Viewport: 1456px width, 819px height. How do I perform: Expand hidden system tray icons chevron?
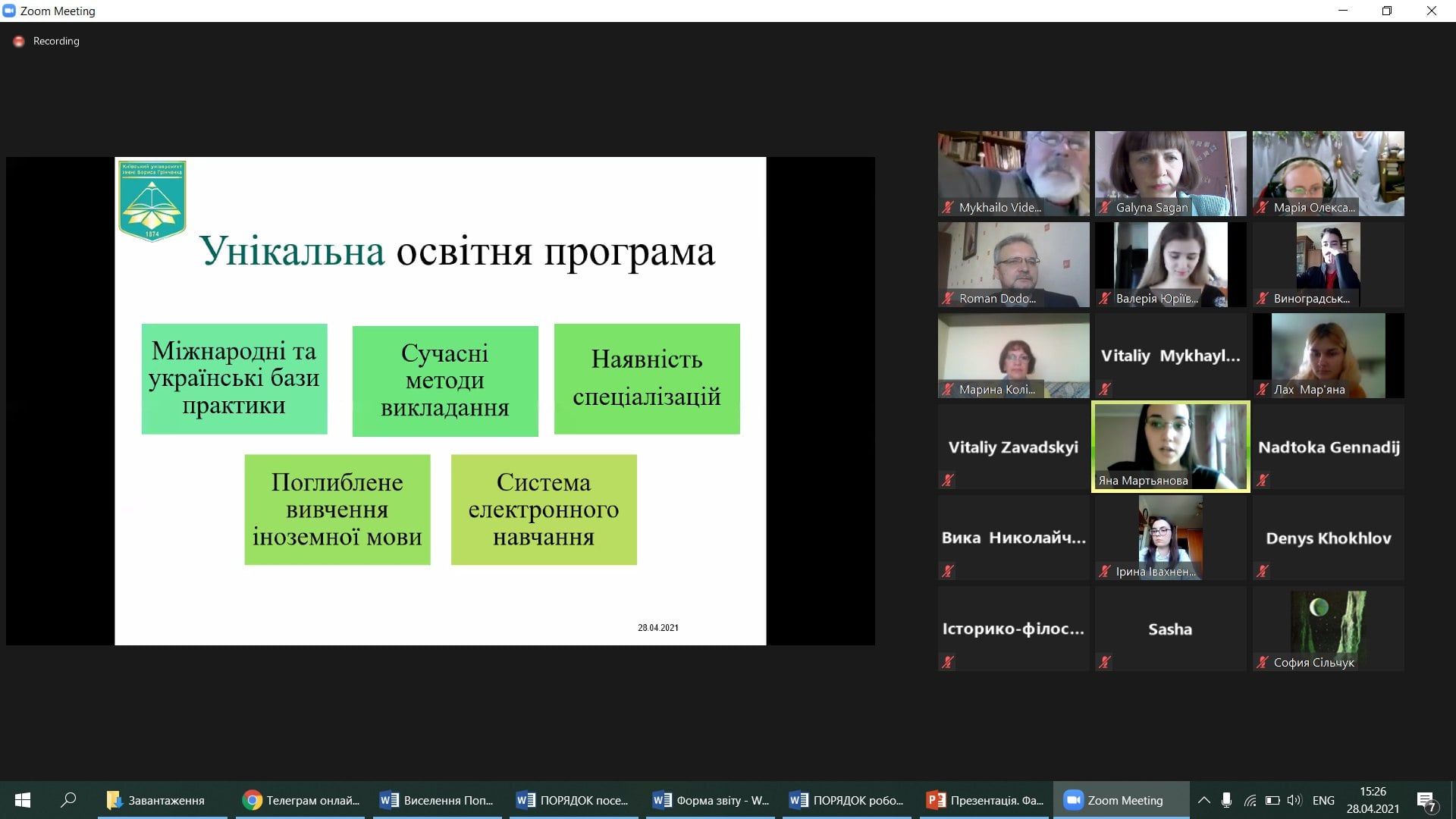pos(1203,800)
